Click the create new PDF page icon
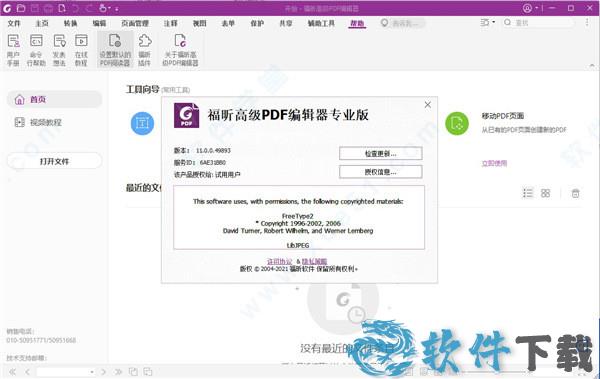This screenshot has height=379, width=600. click(62, 8)
